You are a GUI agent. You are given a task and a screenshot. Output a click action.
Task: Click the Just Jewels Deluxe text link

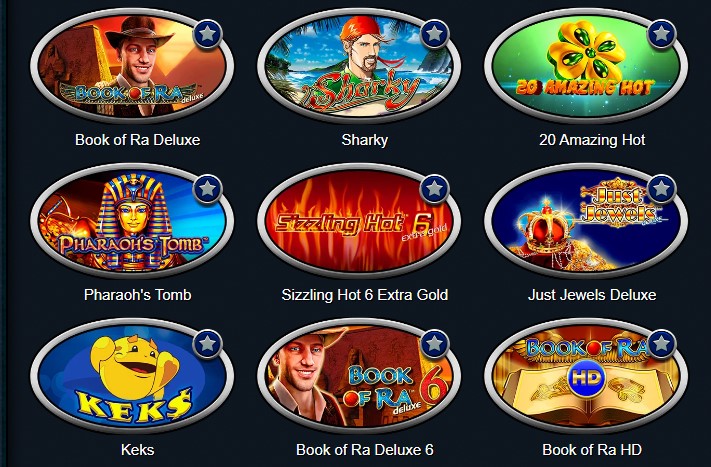[x=592, y=295]
